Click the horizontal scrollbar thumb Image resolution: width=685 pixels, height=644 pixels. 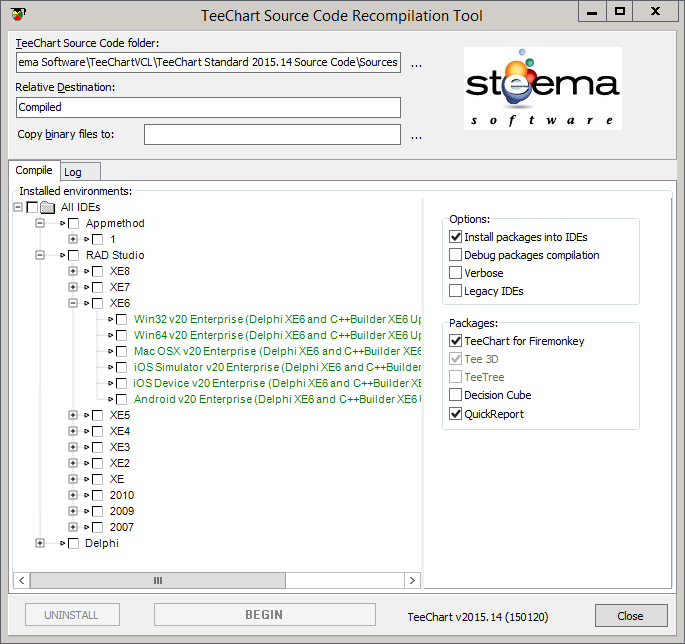[x=158, y=581]
